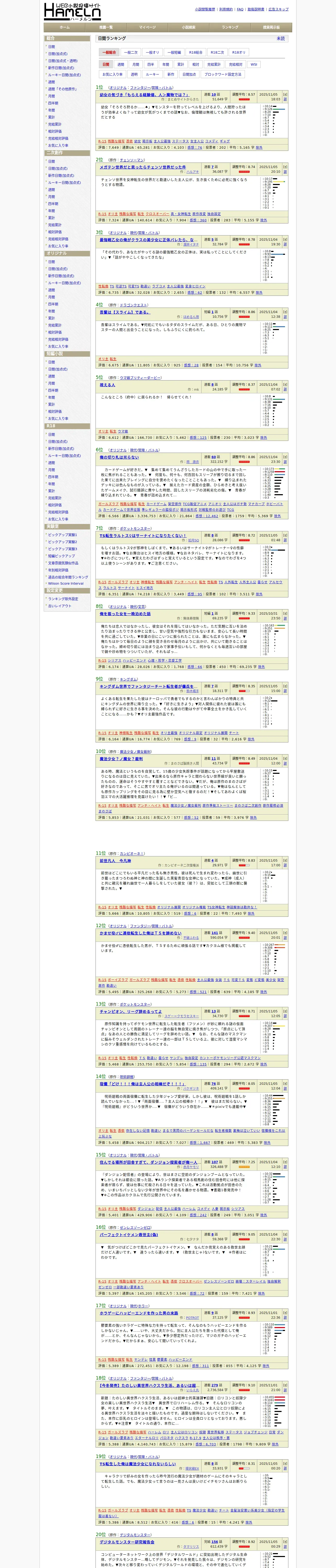Switch to the 一般オリ tab
Image resolution: width=336 pixels, height=1568 pixels.
tap(153, 52)
